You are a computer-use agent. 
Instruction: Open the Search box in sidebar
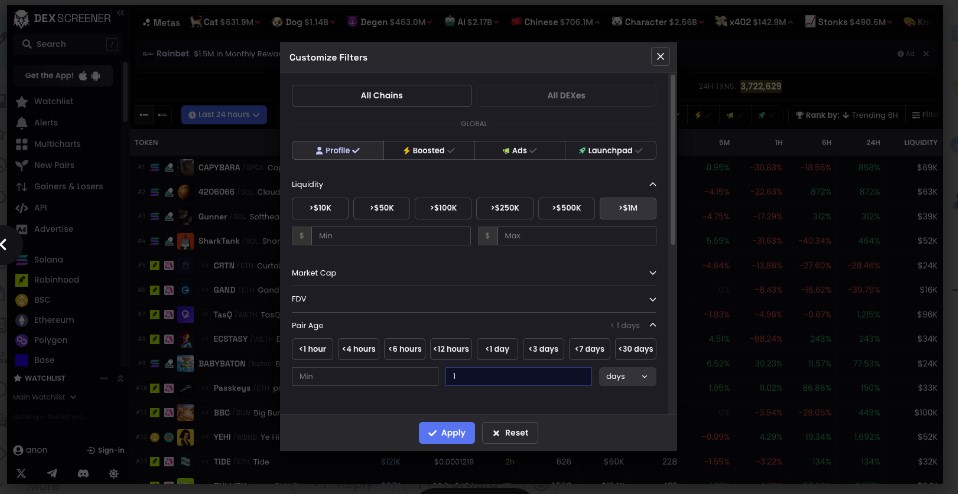[69, 44]
